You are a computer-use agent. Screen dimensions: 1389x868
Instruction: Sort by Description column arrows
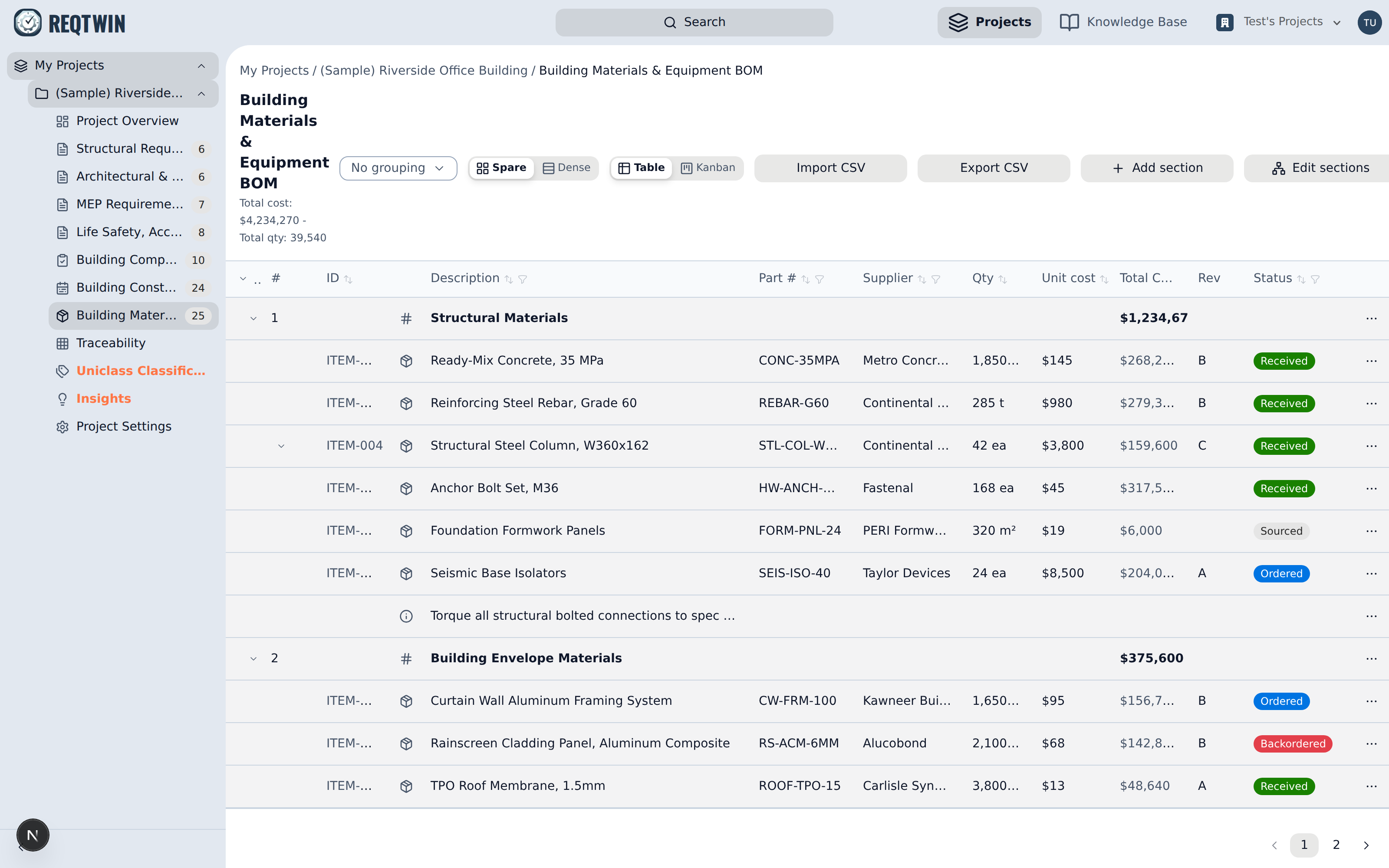(x=509, y=279)
